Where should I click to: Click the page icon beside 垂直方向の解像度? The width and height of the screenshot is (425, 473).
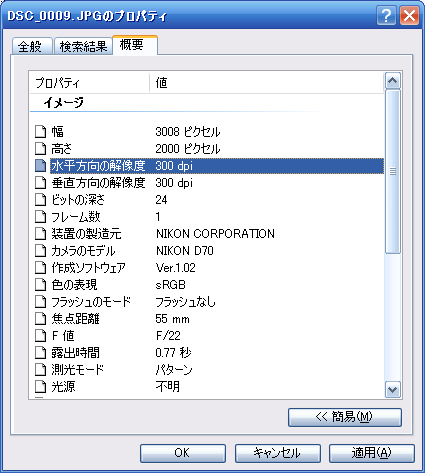tap(40, 183)
